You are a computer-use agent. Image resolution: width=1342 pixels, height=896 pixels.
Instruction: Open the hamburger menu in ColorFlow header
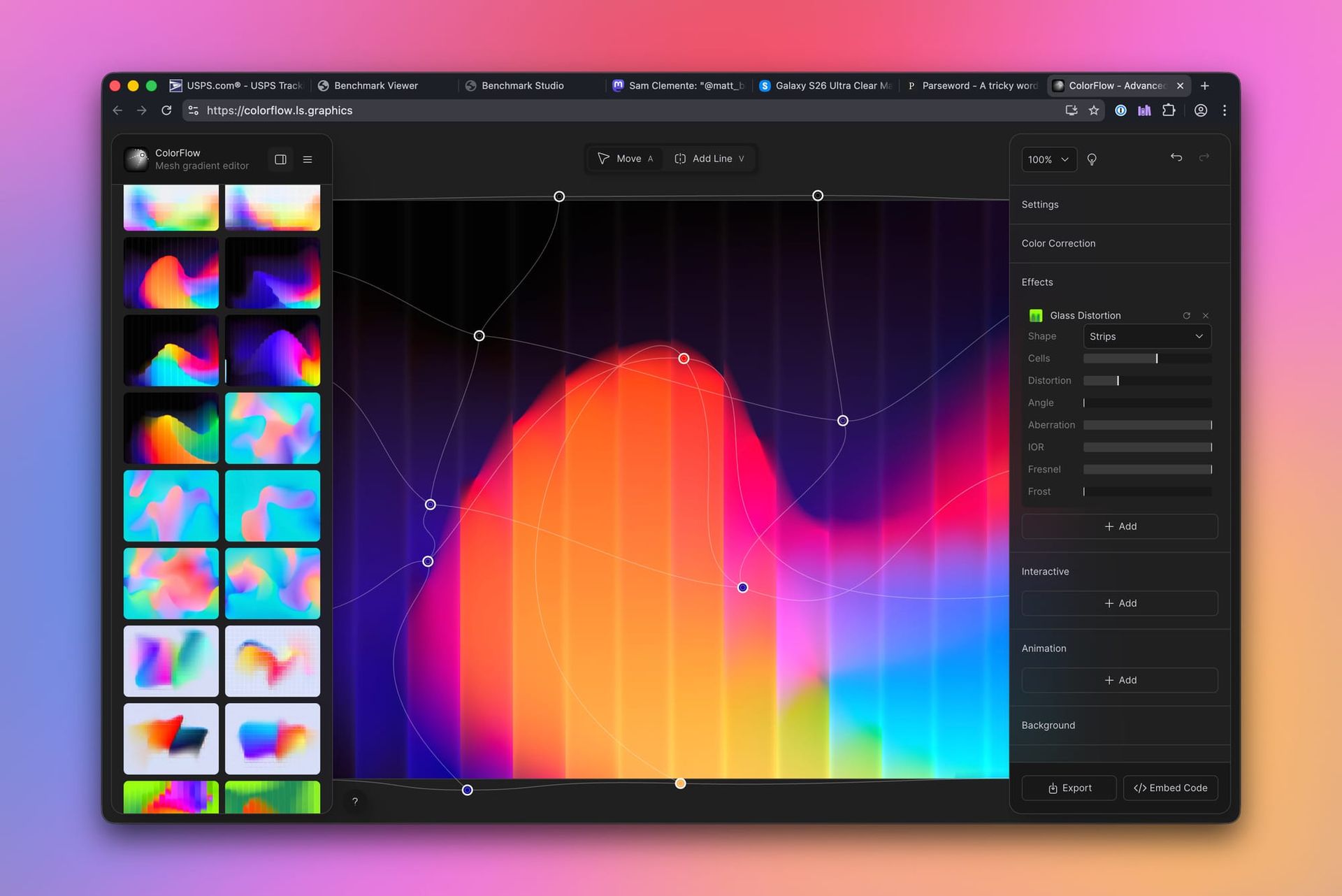308,159
